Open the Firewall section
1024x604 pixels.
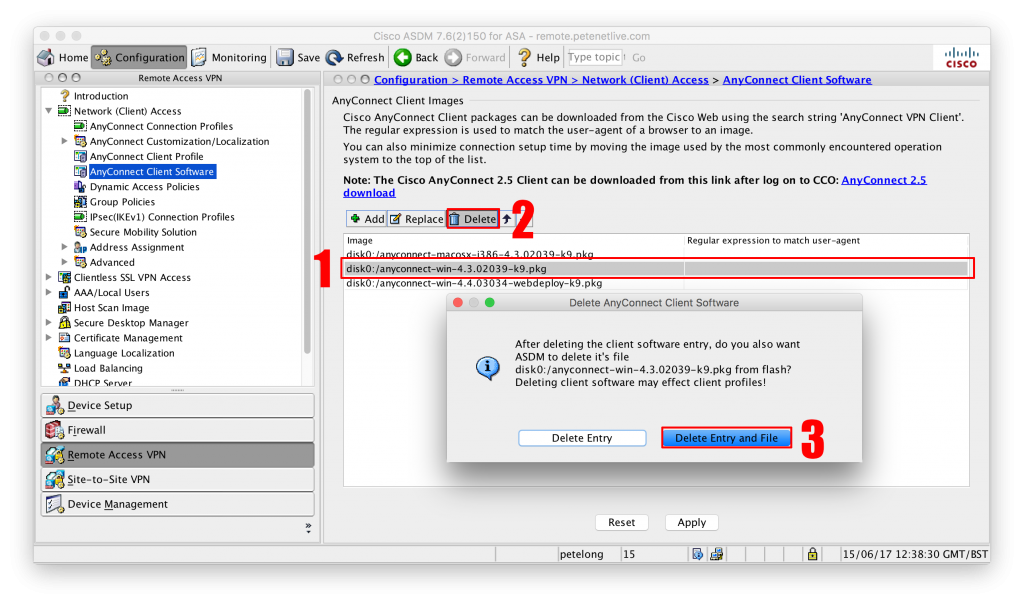178,430
